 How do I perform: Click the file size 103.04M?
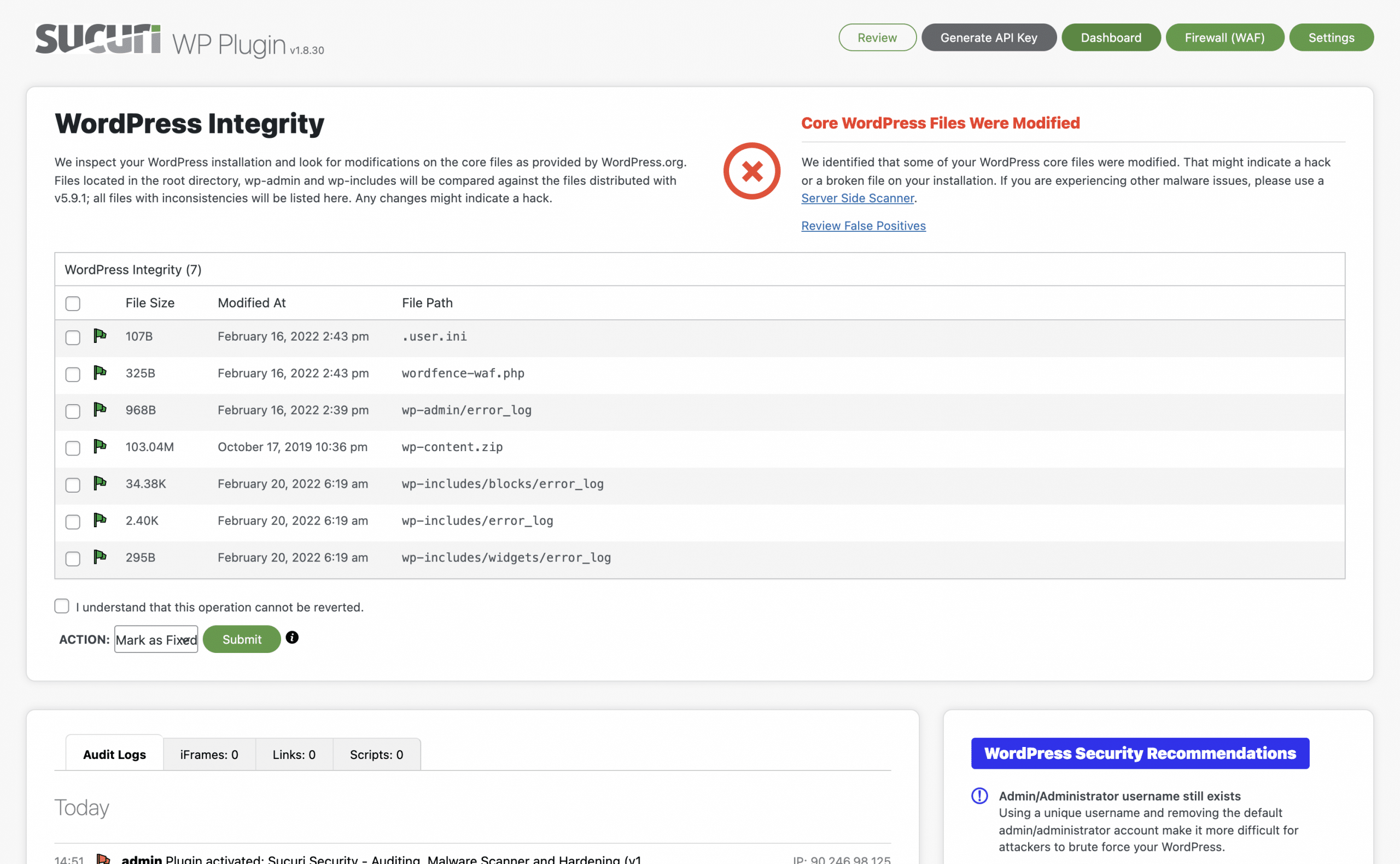[x=150, y=447]
